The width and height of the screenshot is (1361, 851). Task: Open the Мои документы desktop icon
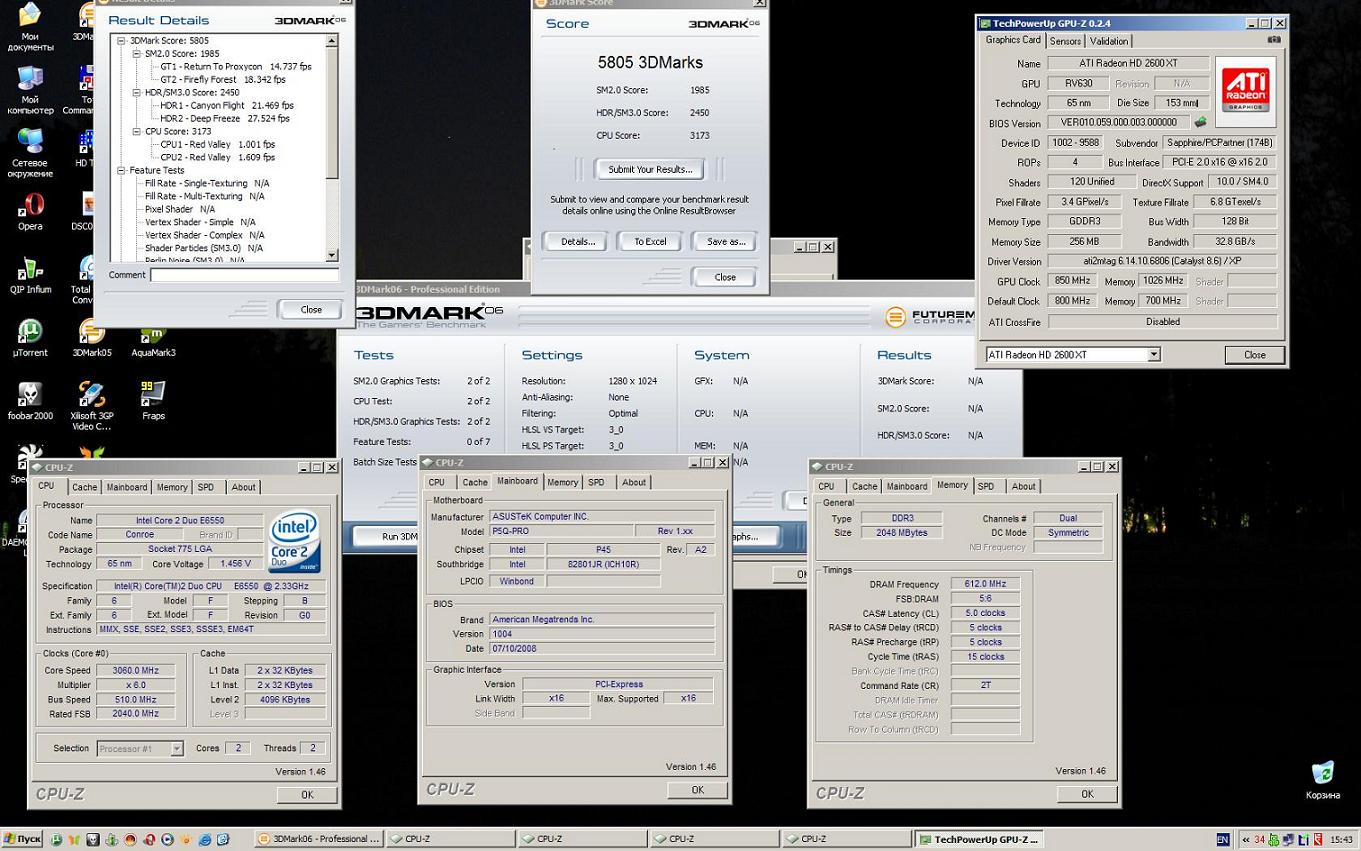[30, 27]
